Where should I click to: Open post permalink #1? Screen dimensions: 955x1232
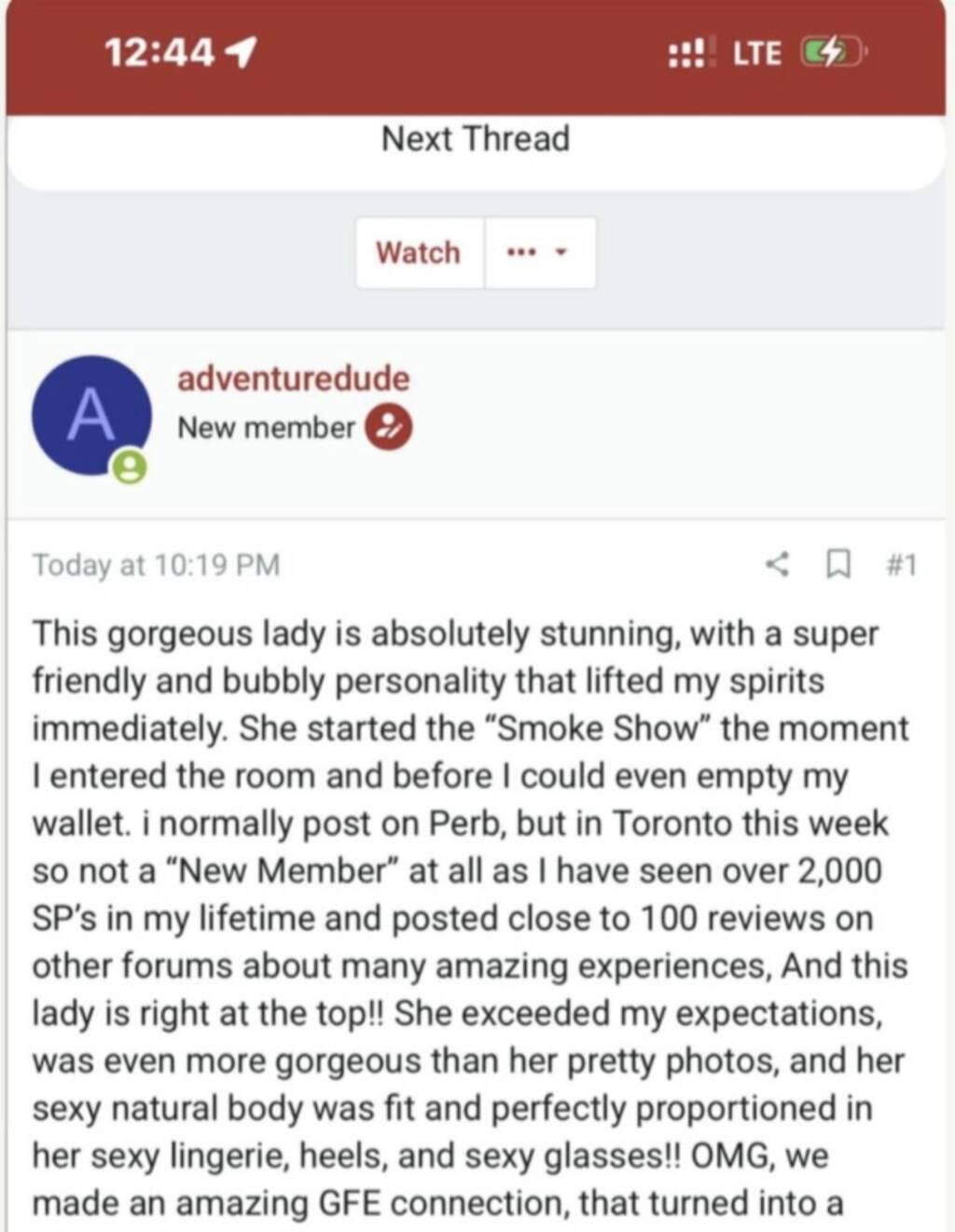(x=900, y=564)
